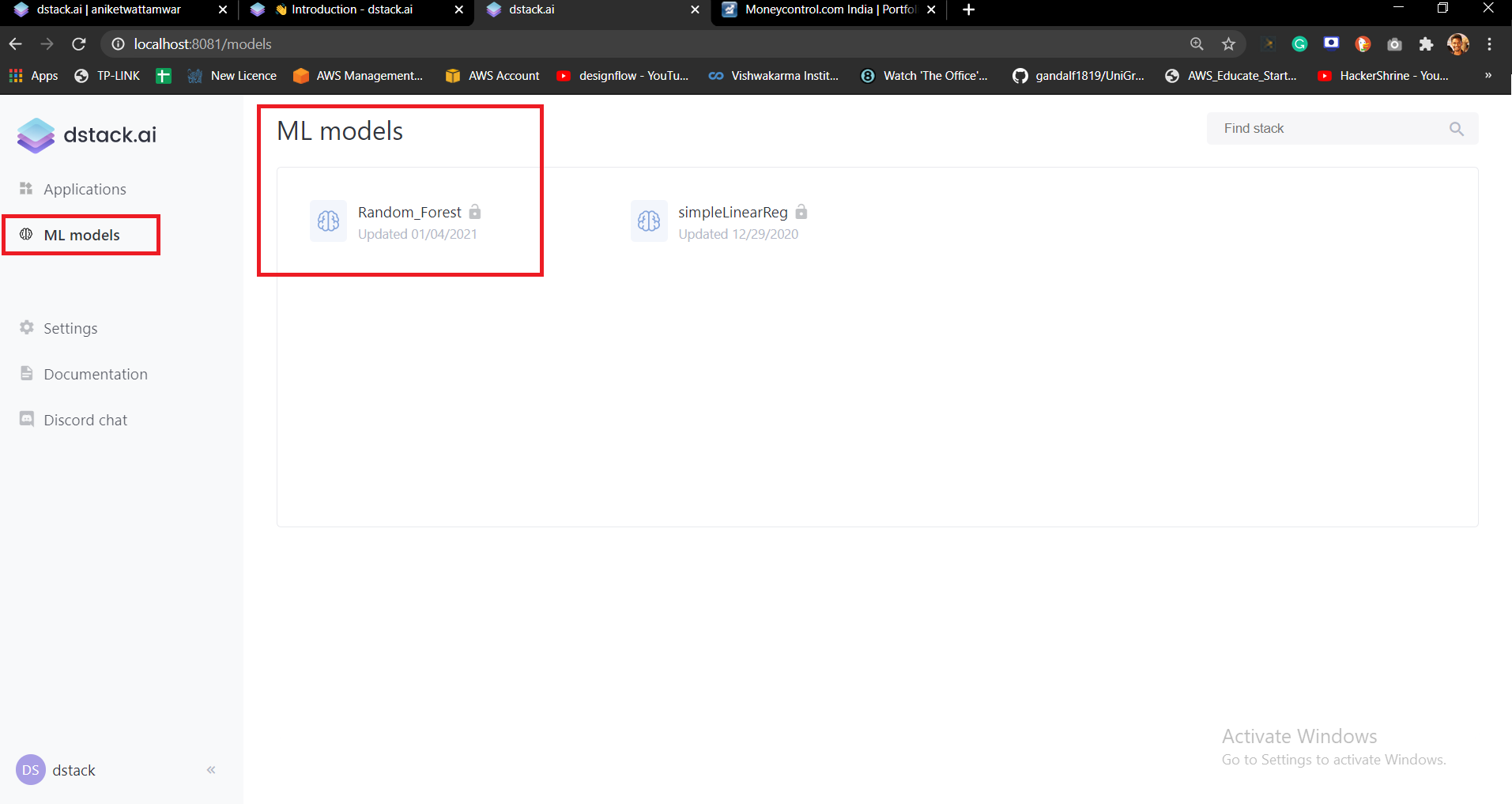1512x804 pixels.
Task: Click the Documentation file icon
Action: click(x=27, y=373)
